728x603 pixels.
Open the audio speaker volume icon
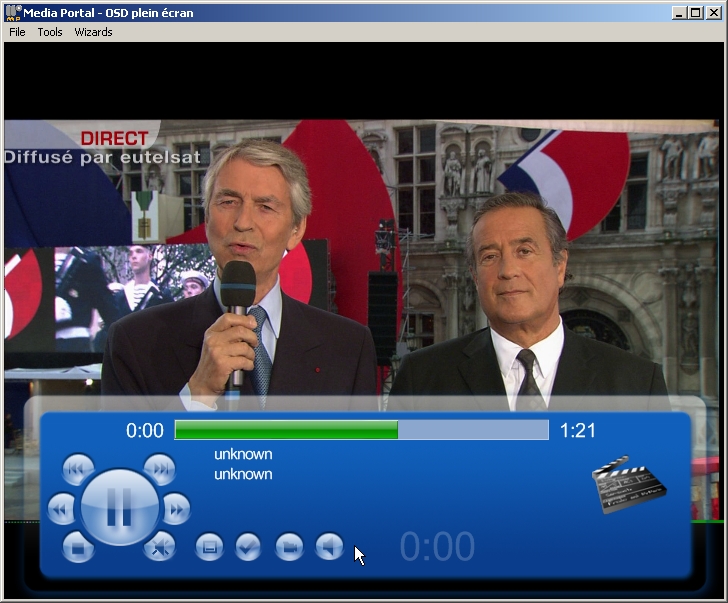[329, 547]
